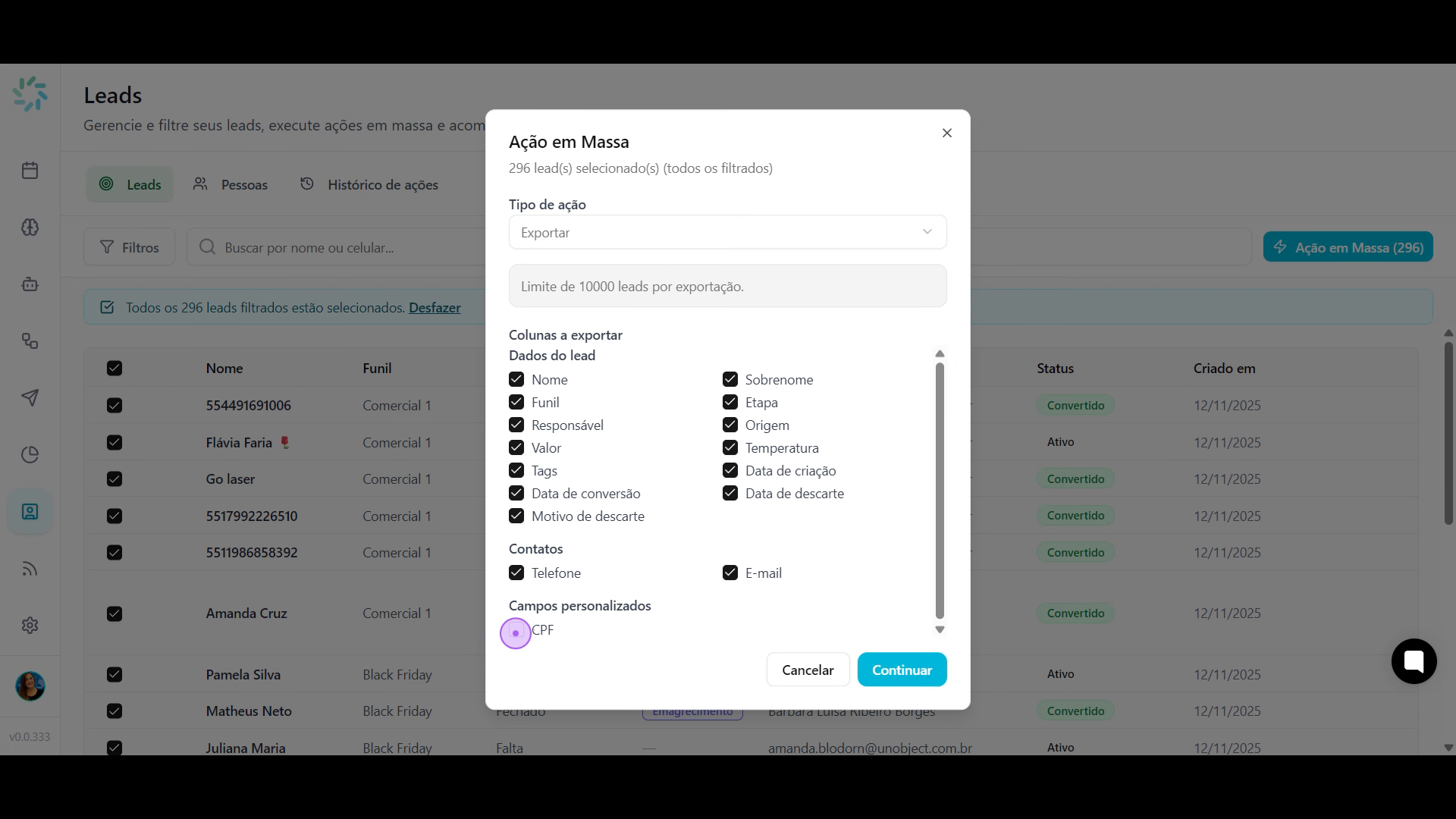Image resolution: width=1456 pixels, height=819 pixels.
Task: Click the Convertido badge in Amanda Cruz row
Action: pos(1075,613)
